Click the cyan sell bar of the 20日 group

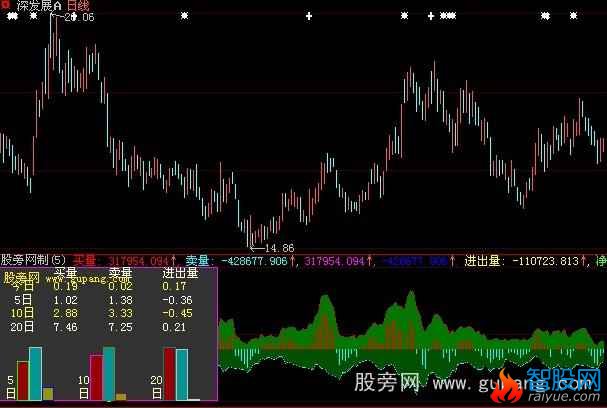(182, 374)
